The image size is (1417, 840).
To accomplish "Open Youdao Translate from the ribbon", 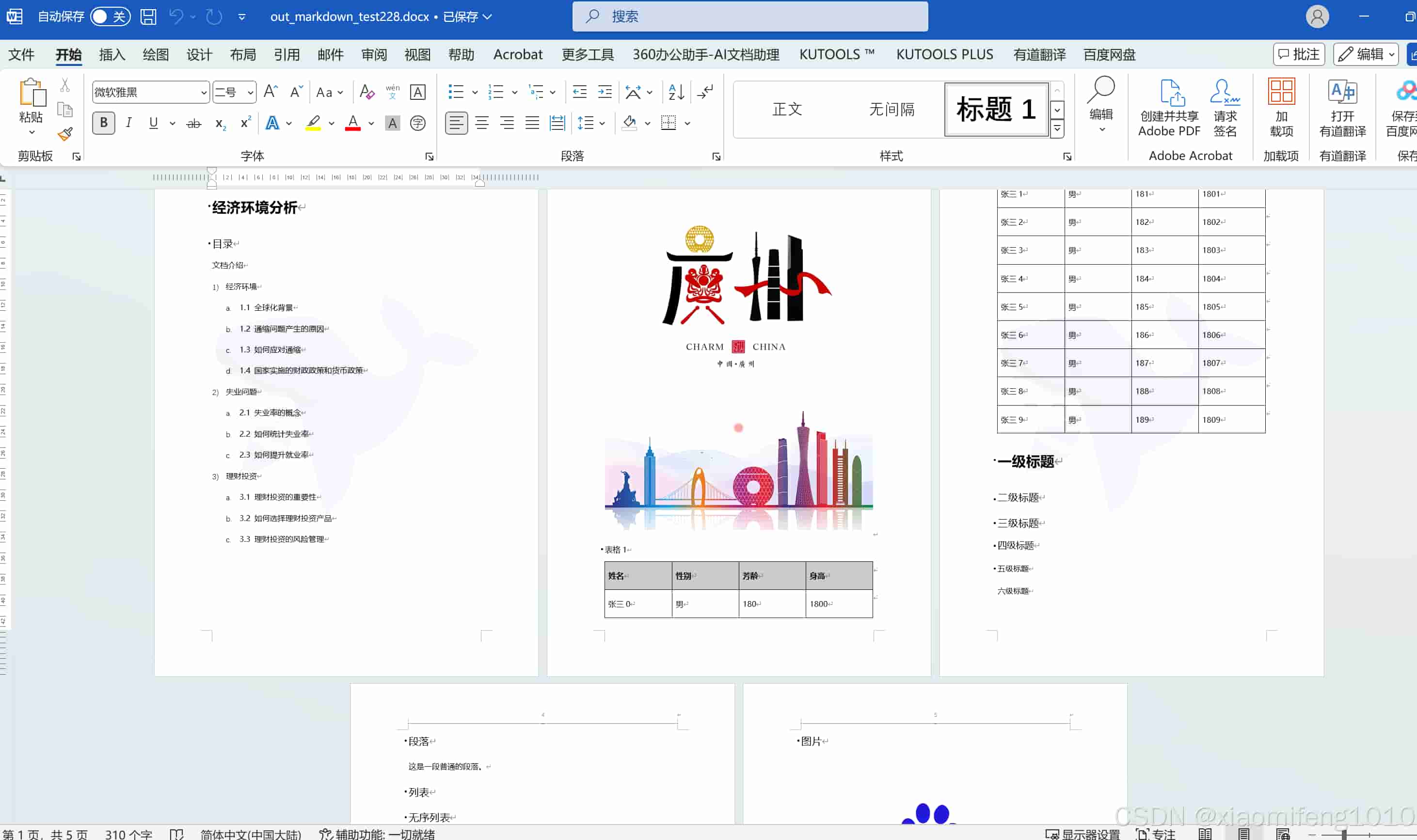I will click(x=1342, y=108).
